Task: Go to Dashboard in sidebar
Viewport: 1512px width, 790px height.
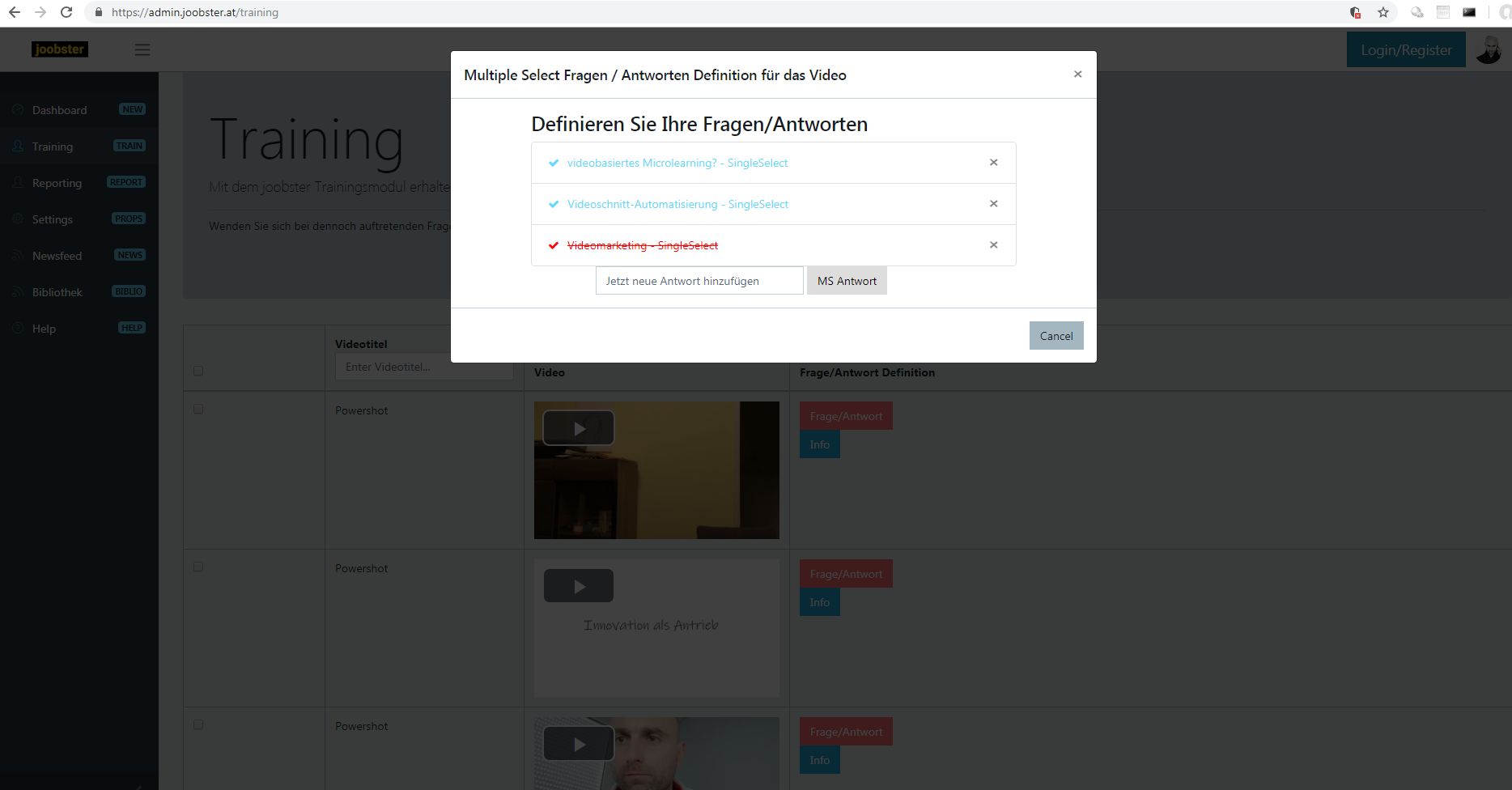Action: (59, 110)
